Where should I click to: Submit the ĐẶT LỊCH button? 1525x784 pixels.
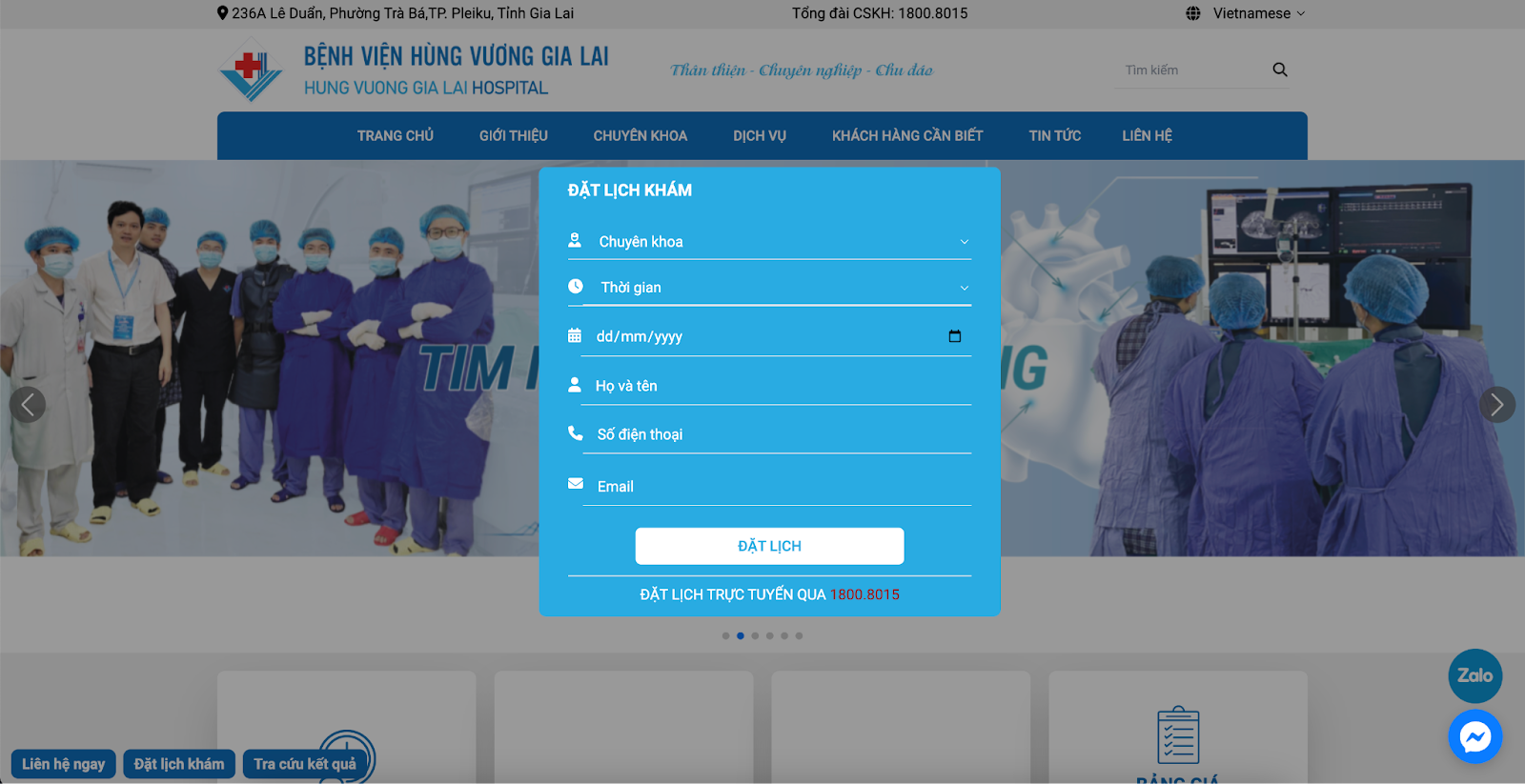click(x=769, y=546)
